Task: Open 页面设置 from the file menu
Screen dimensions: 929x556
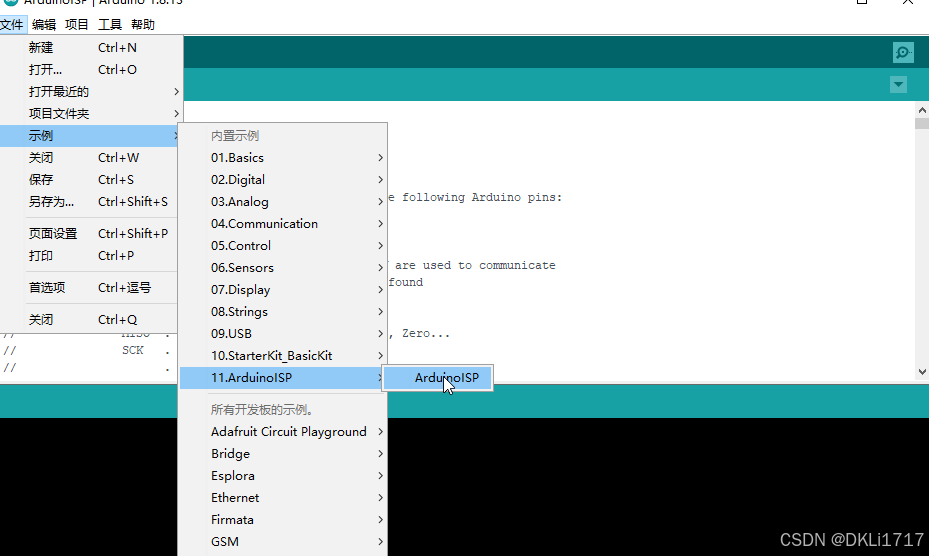Action: click(90, 234)
